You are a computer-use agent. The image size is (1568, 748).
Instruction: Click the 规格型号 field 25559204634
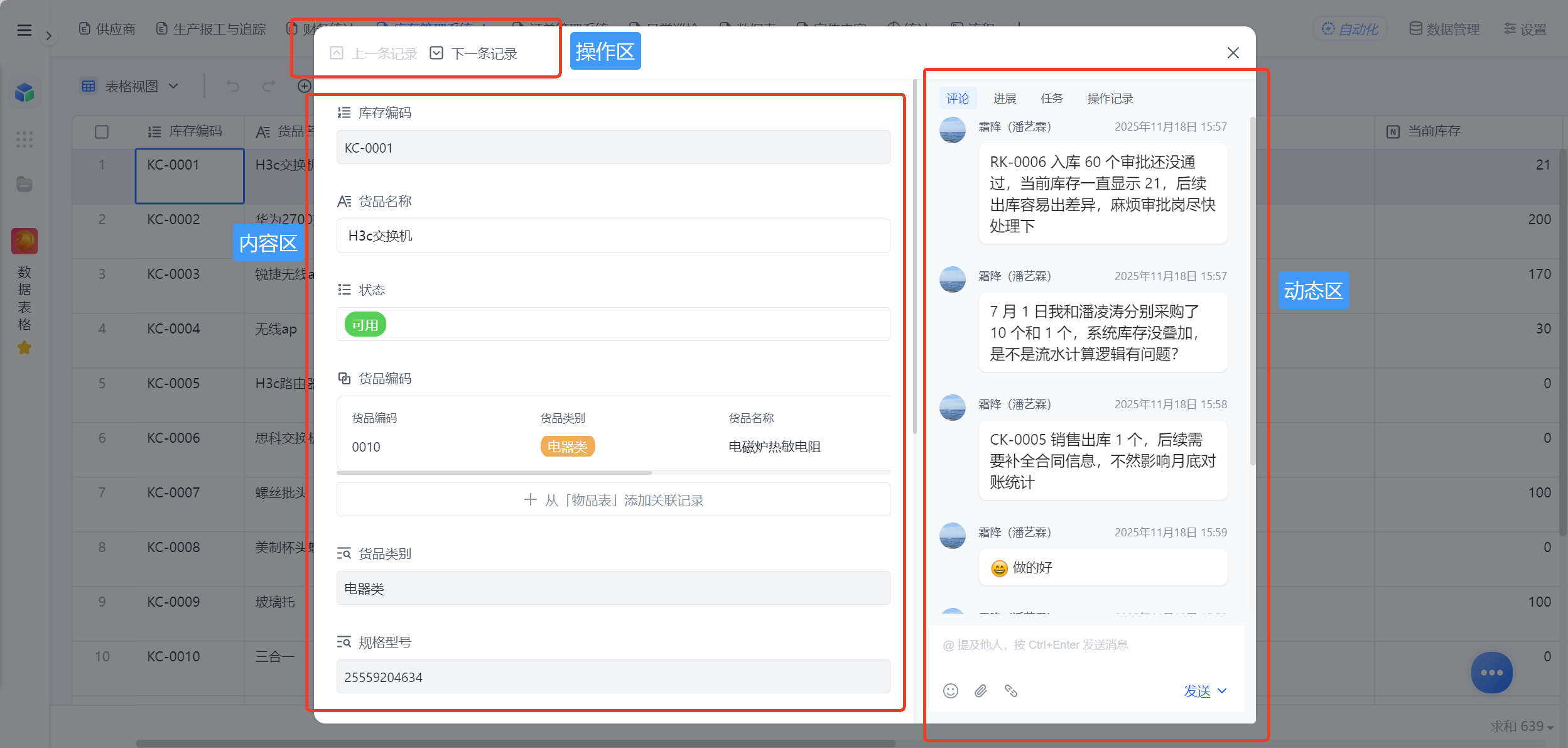[x=613, y=677]
